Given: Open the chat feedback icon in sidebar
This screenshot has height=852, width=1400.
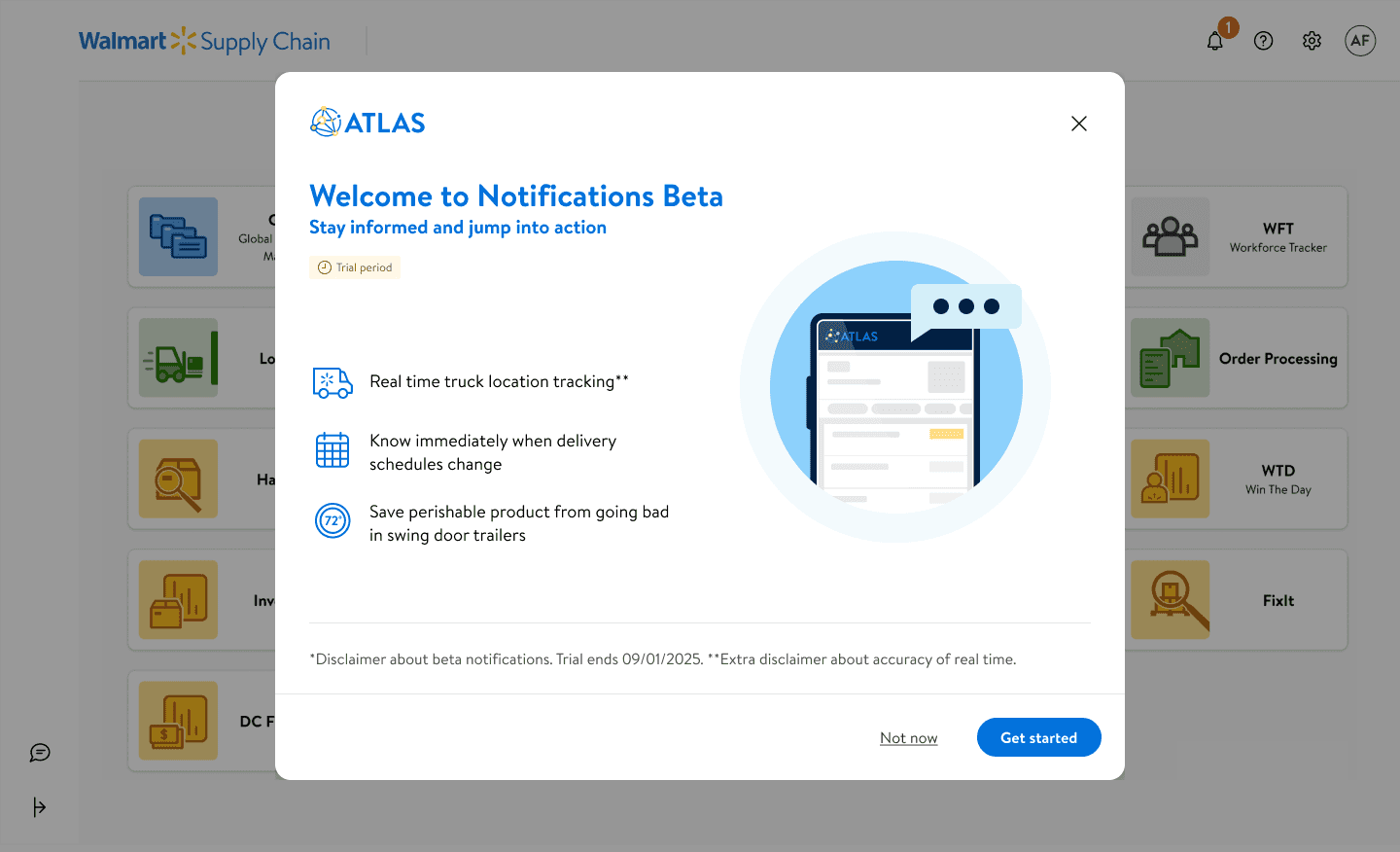Looking at the screenshot, I should tap(40, 753).
